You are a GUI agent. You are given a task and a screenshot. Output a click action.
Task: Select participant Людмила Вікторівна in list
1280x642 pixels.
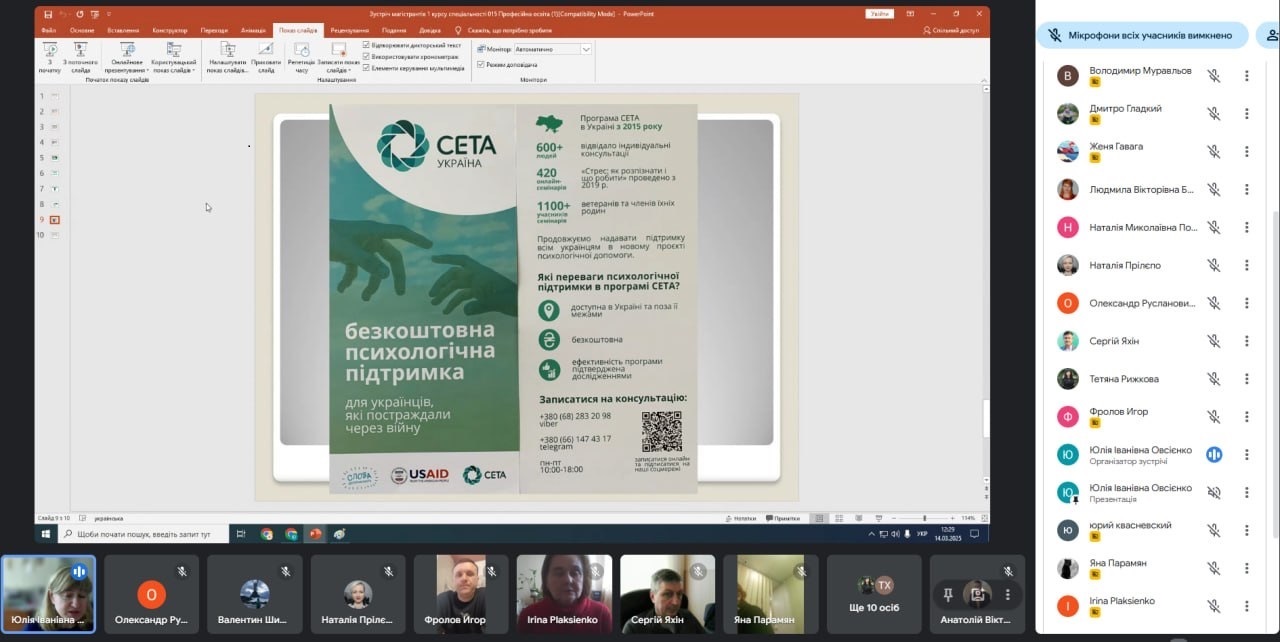[x=1156, y=189]
